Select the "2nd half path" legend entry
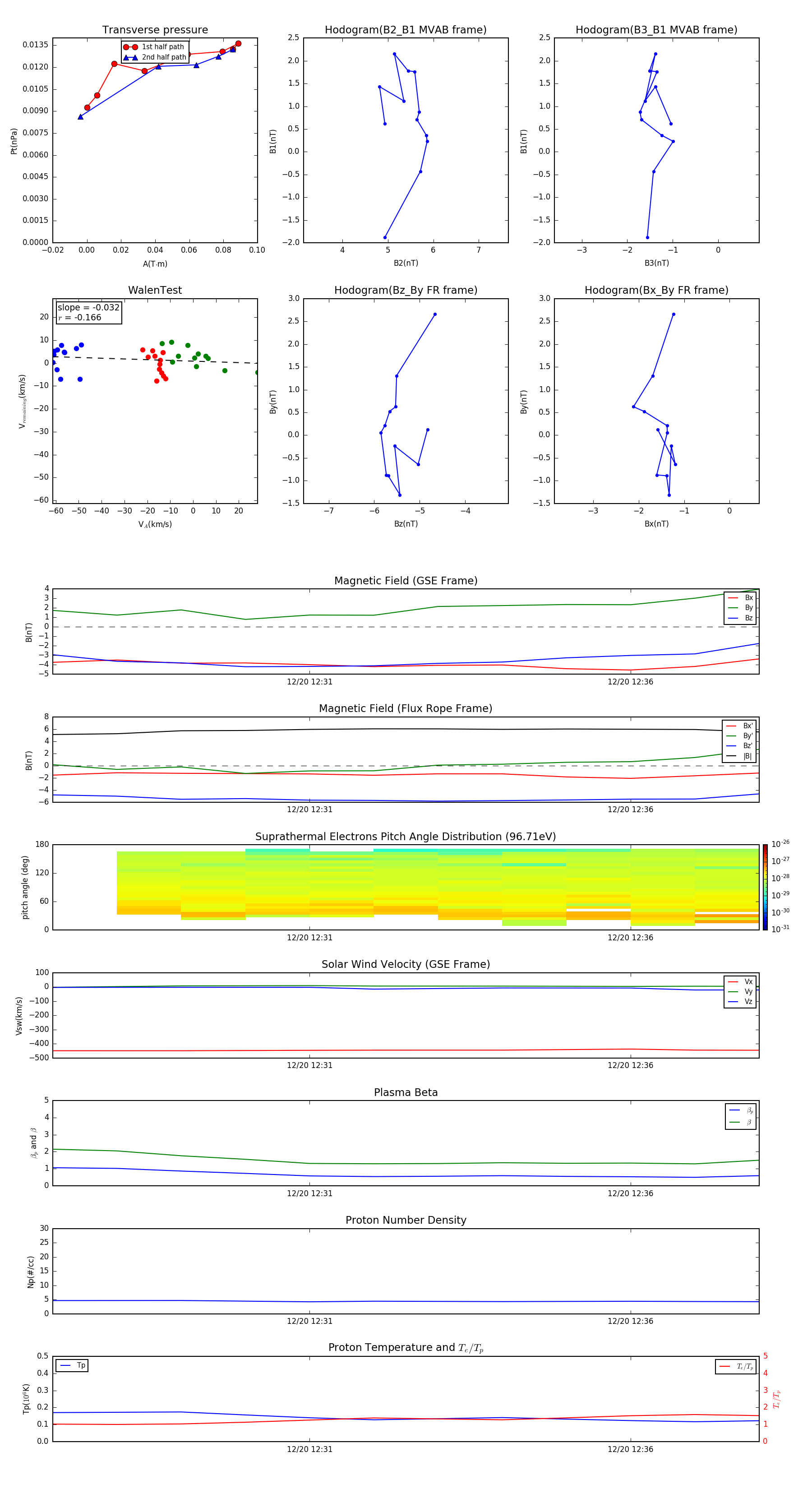This screenshot has height=1489, width=812. pyautogui.click(x=155, y=57)
